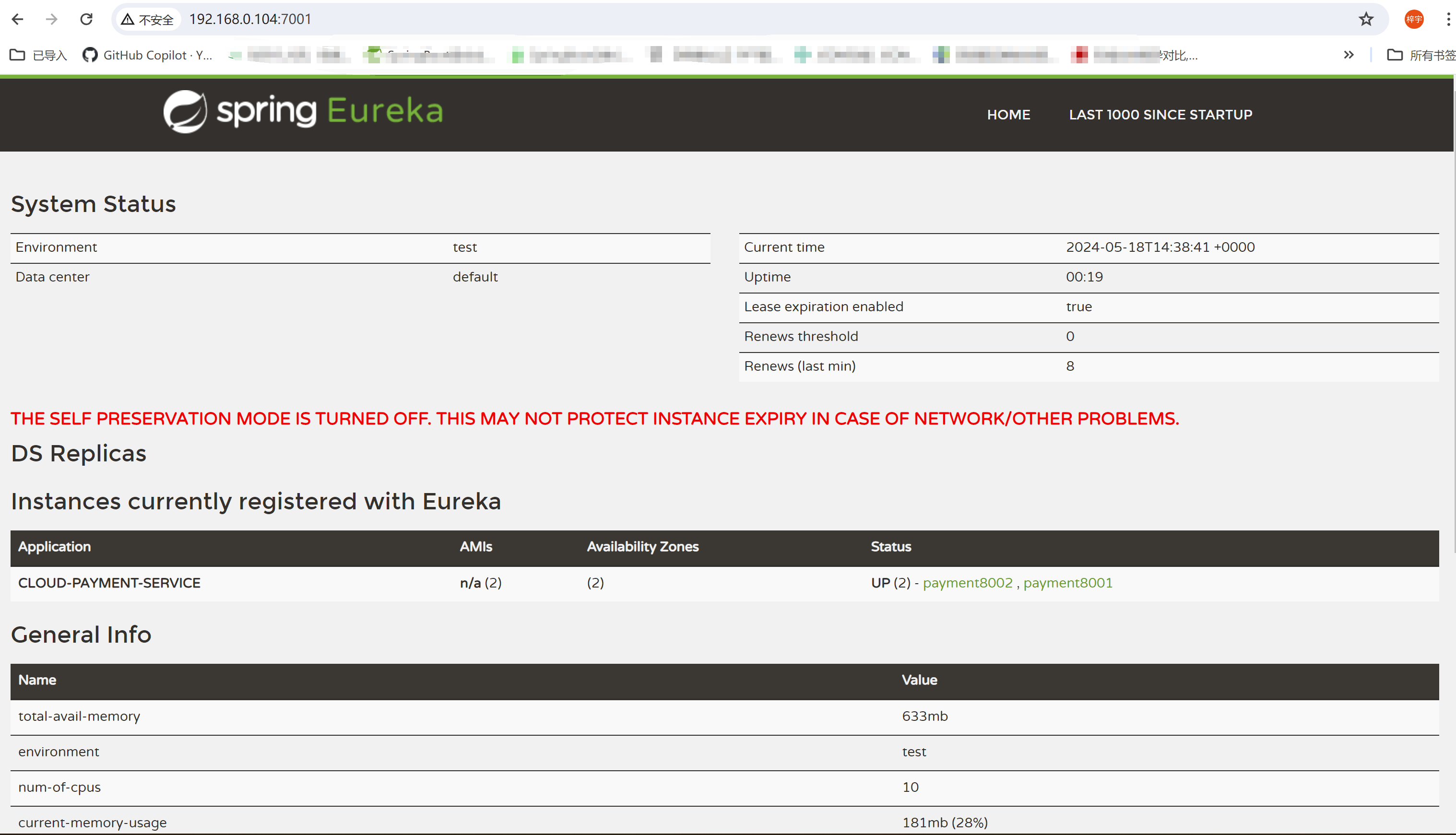1456x835 pixels.
Task: Open the HOME navigation item
Action: [1009, 115]
